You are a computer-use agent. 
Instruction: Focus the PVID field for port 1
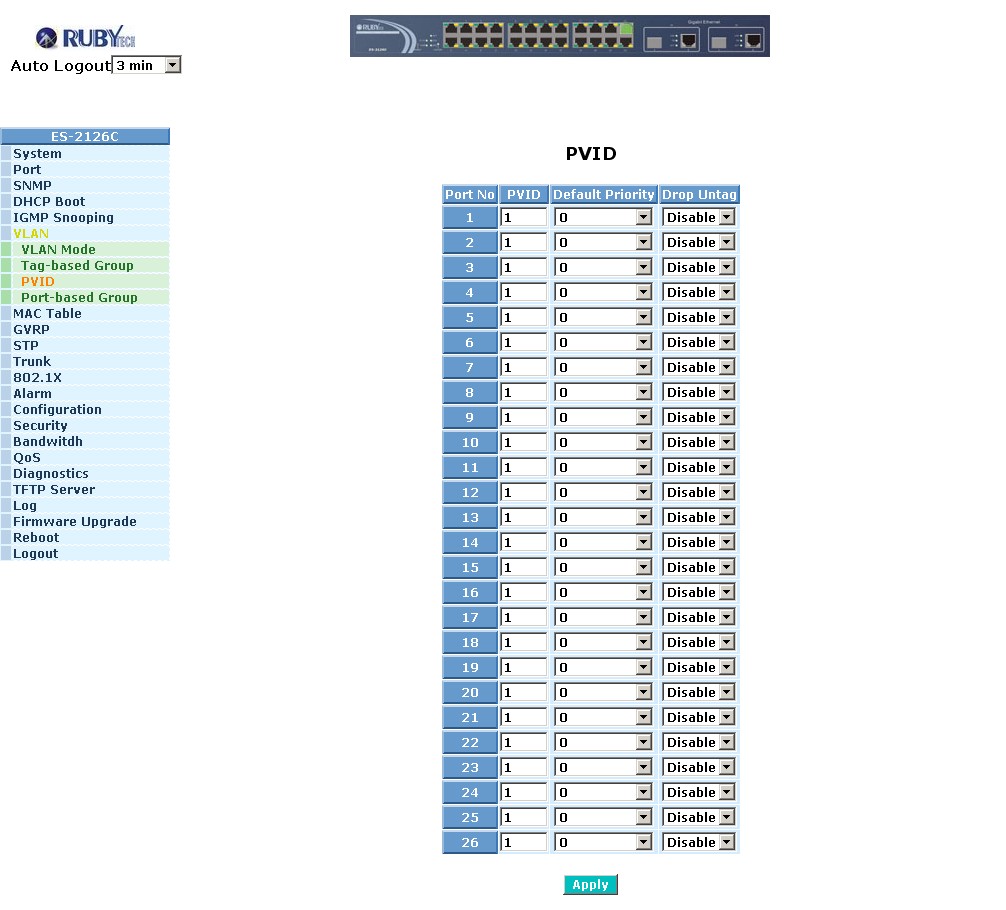[524, 218]
